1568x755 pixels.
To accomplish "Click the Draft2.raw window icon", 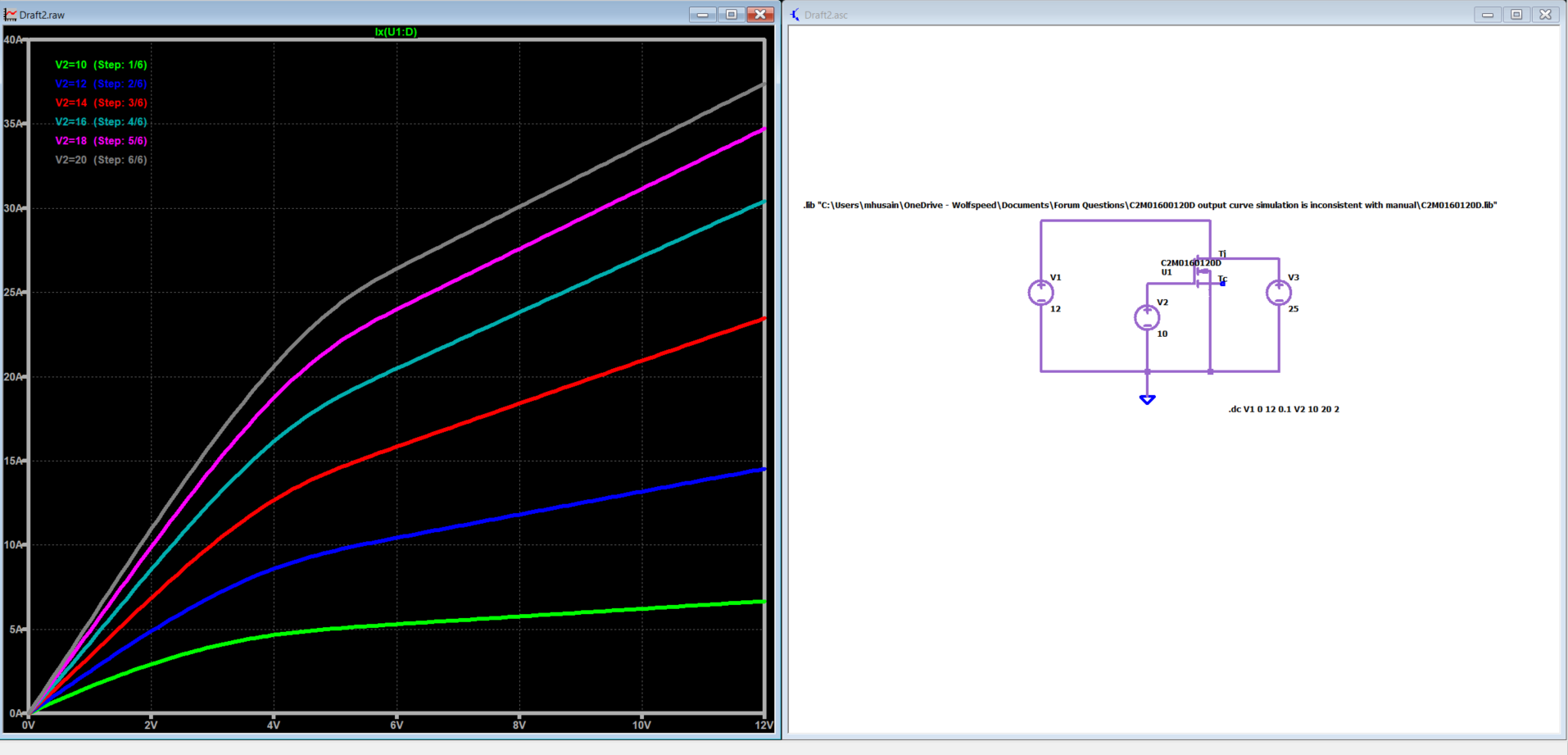I will pyautogui.click(x=11, y=15).
